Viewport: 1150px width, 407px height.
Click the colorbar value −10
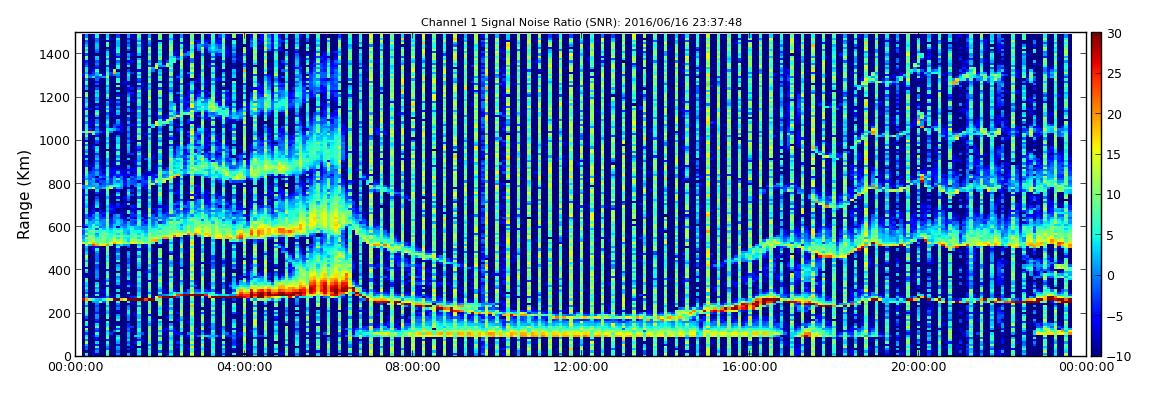coord(1117,356)
